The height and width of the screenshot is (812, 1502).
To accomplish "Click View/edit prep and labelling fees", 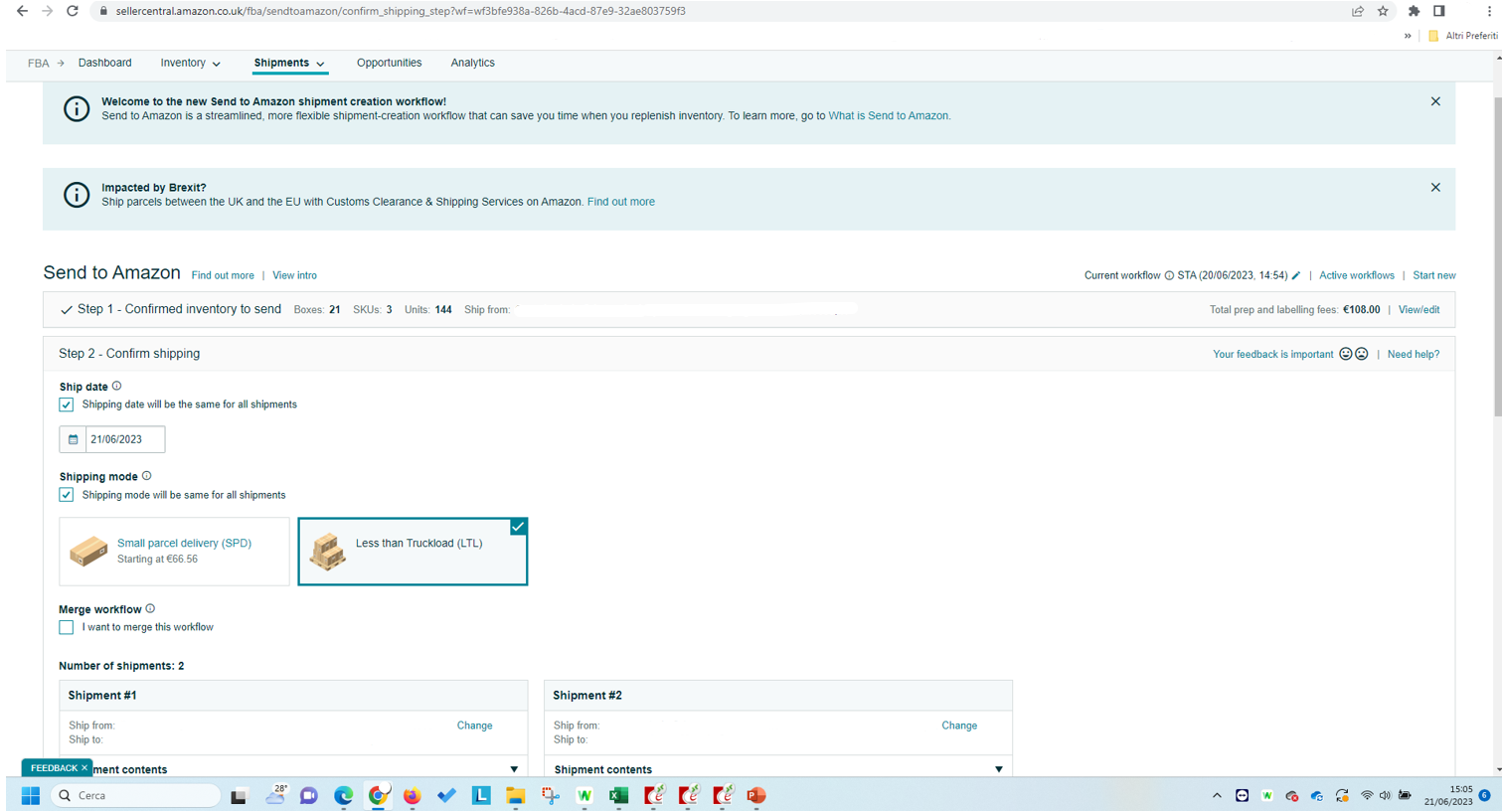I will (x=1419, y=309).
